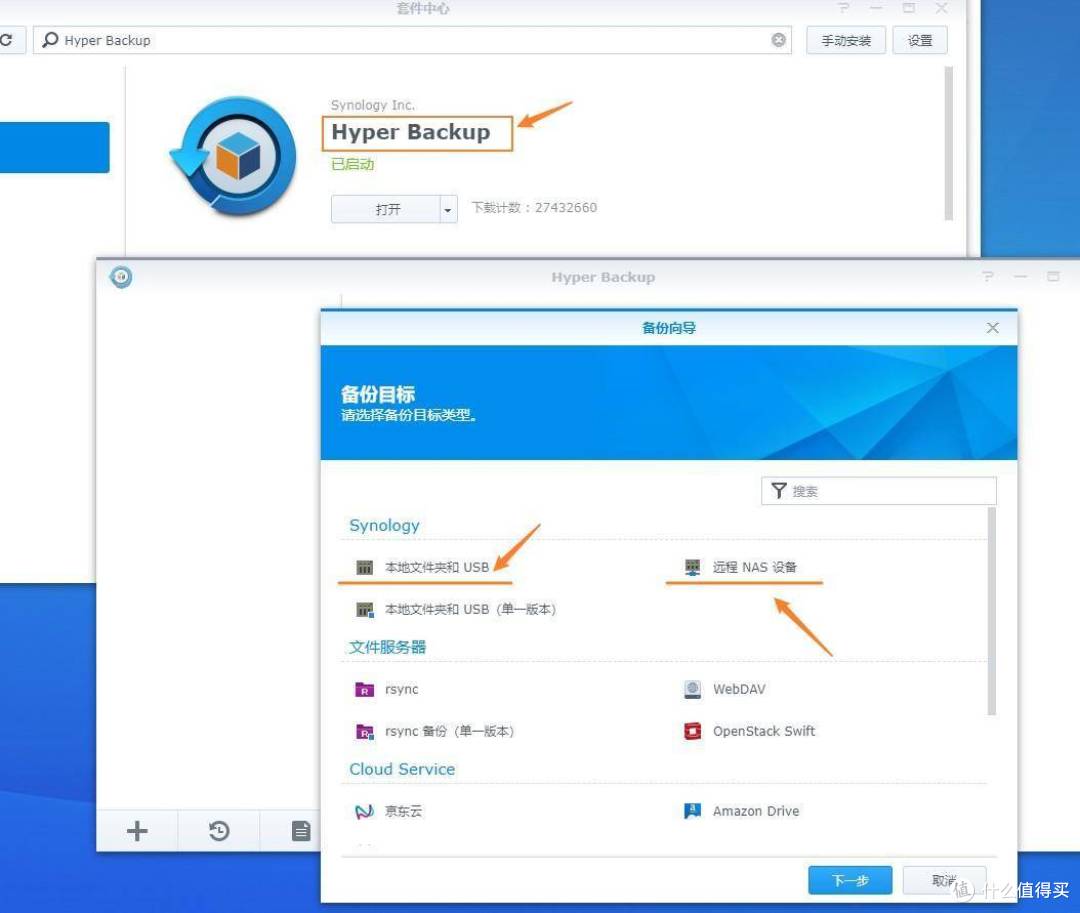This screenshot has width=1080, height=913.
Task: Click plus icon to add backup task
Action: [x=137, y=830]
